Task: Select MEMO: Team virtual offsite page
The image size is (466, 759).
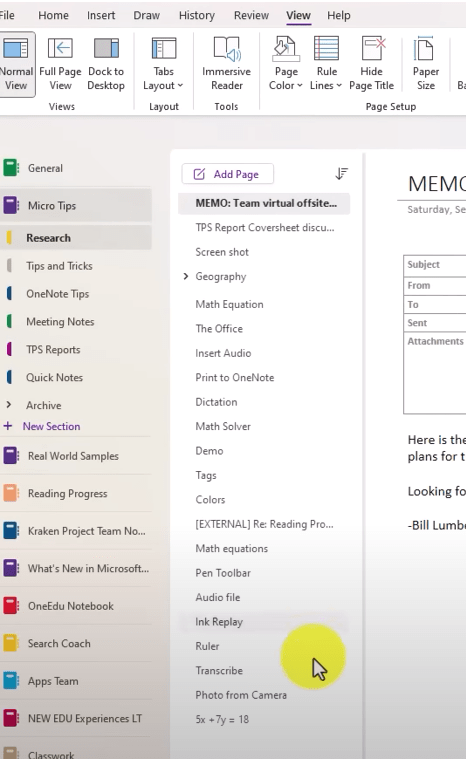Action: tap(264, 203)
